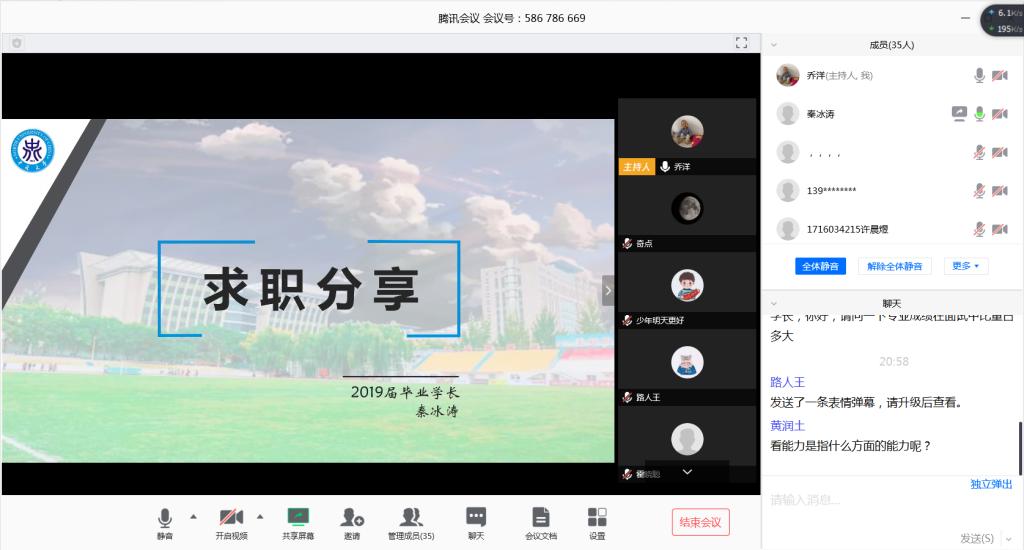1024x550 pixels.
Task: Click the fullscreen icon above the shared screen
Action: pyautogui.click(x=741, y=42)
